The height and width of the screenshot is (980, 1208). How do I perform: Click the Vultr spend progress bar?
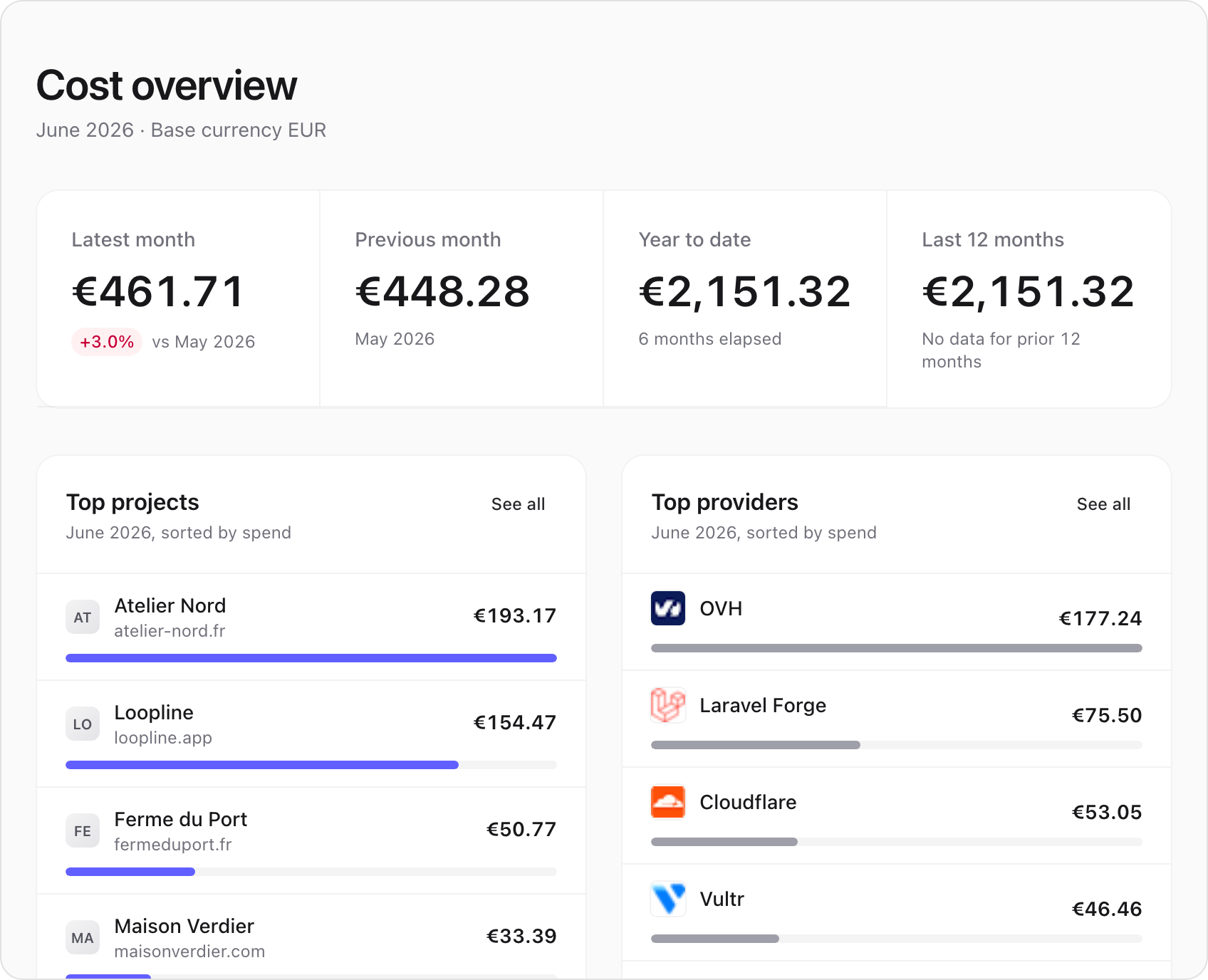tap(897, 939)
